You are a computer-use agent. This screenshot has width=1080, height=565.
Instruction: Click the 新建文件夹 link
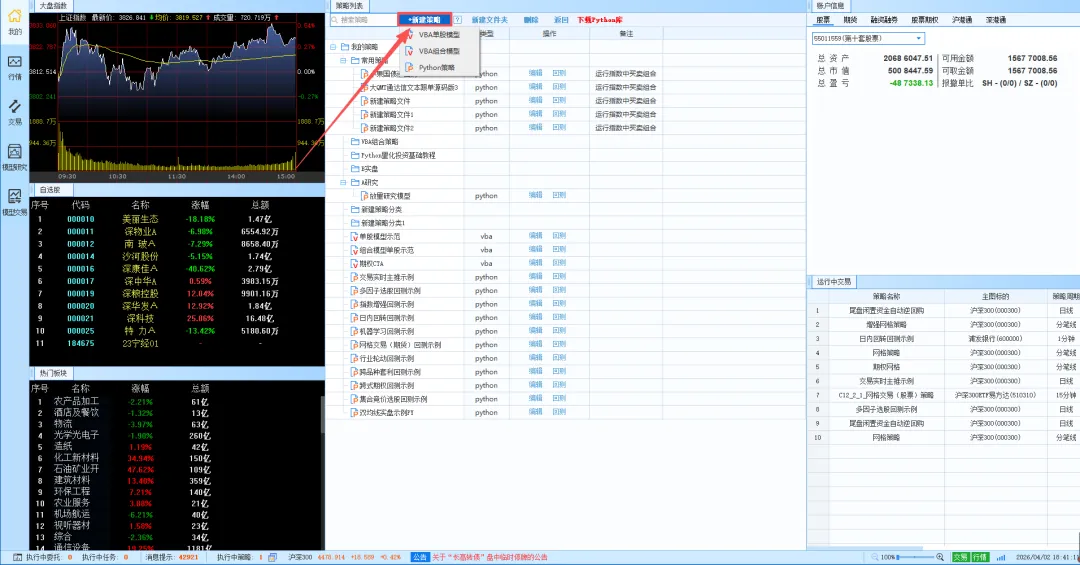point(490,20)
